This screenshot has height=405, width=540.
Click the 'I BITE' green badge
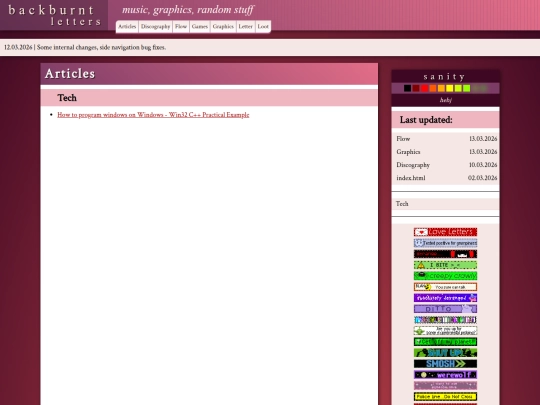pos(445,265)
